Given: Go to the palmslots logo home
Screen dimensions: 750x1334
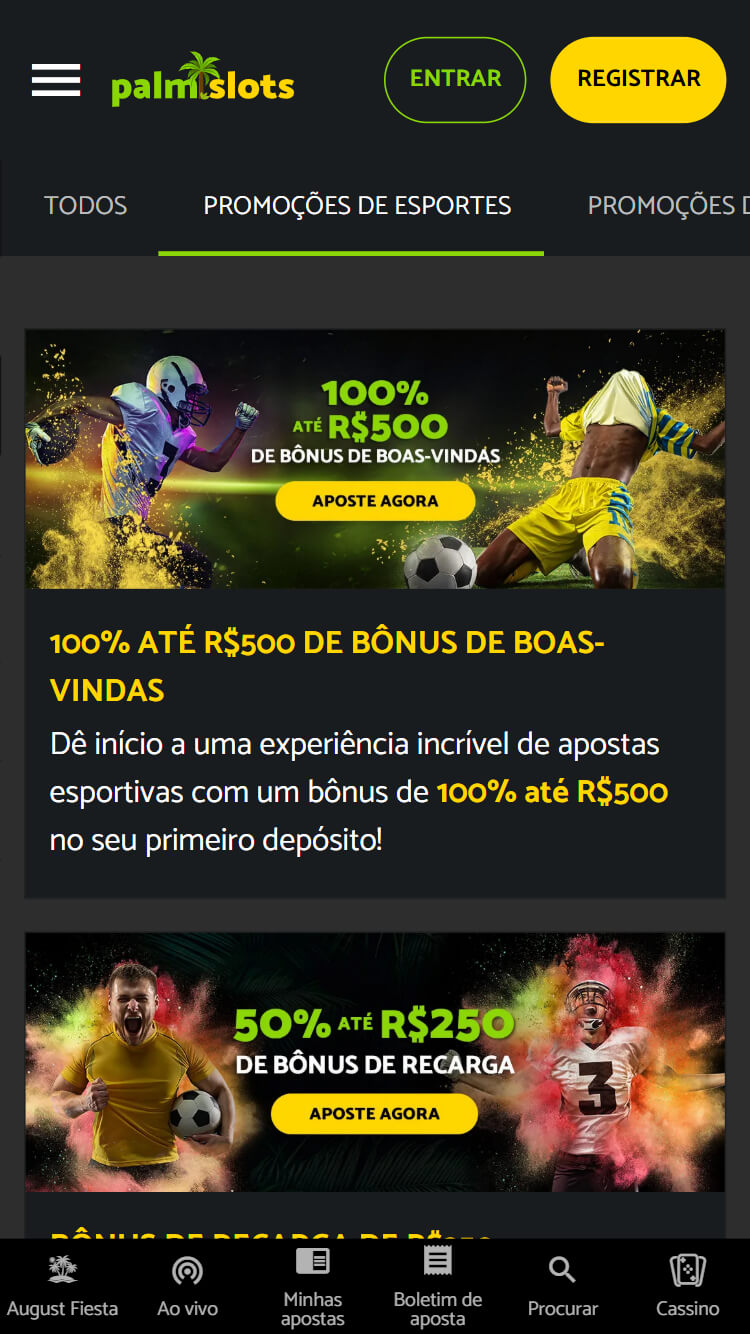Looking at the screenshot, I should tap(203, 80).
